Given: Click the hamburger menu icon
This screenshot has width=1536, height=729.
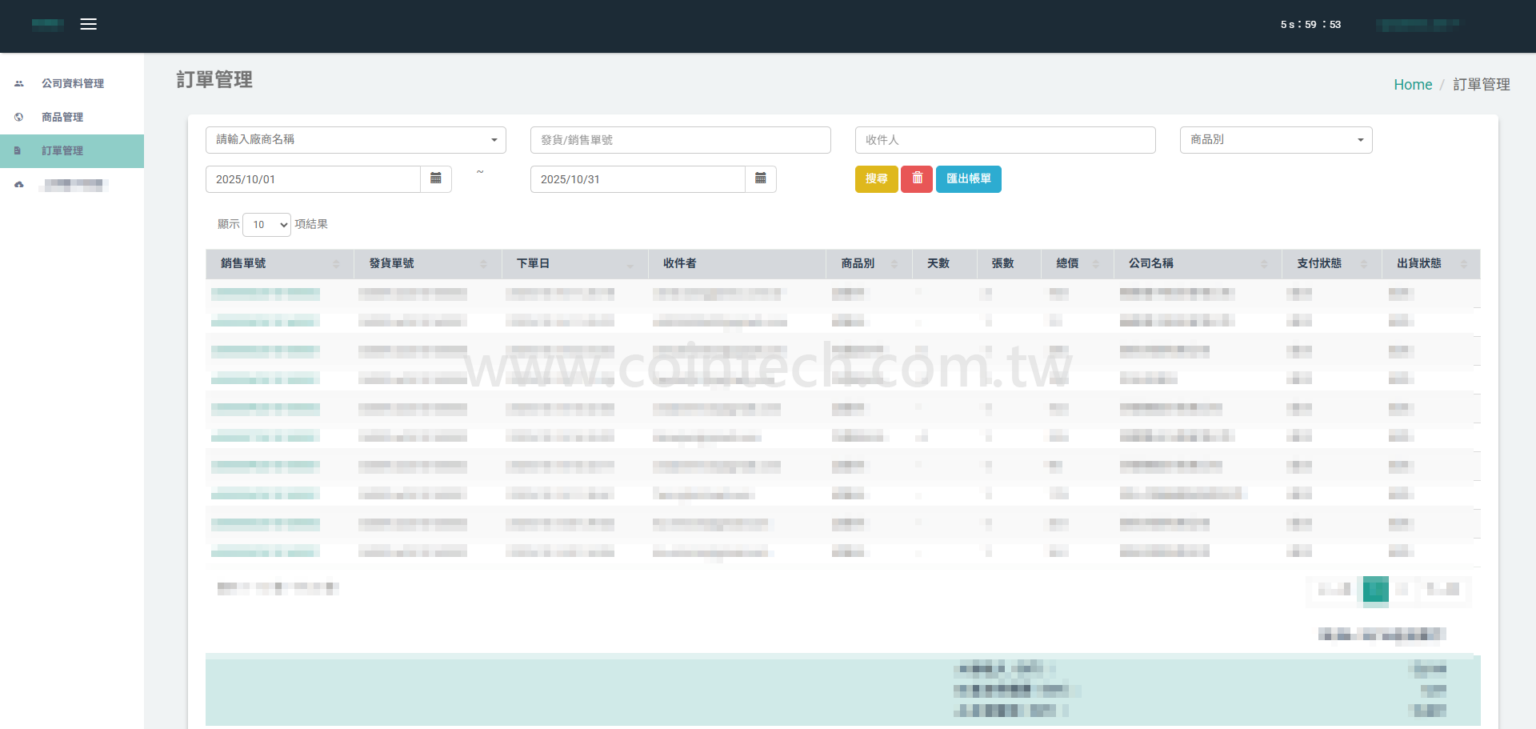Looking at the screenshot, I should coord(88,24).
